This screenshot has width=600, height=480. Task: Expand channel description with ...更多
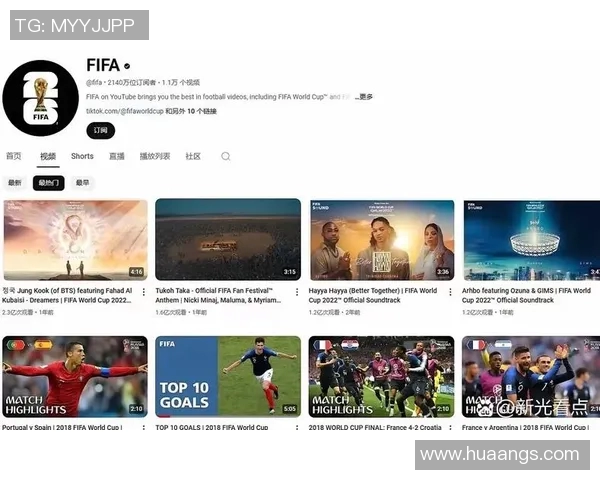[x=364, y=97]
